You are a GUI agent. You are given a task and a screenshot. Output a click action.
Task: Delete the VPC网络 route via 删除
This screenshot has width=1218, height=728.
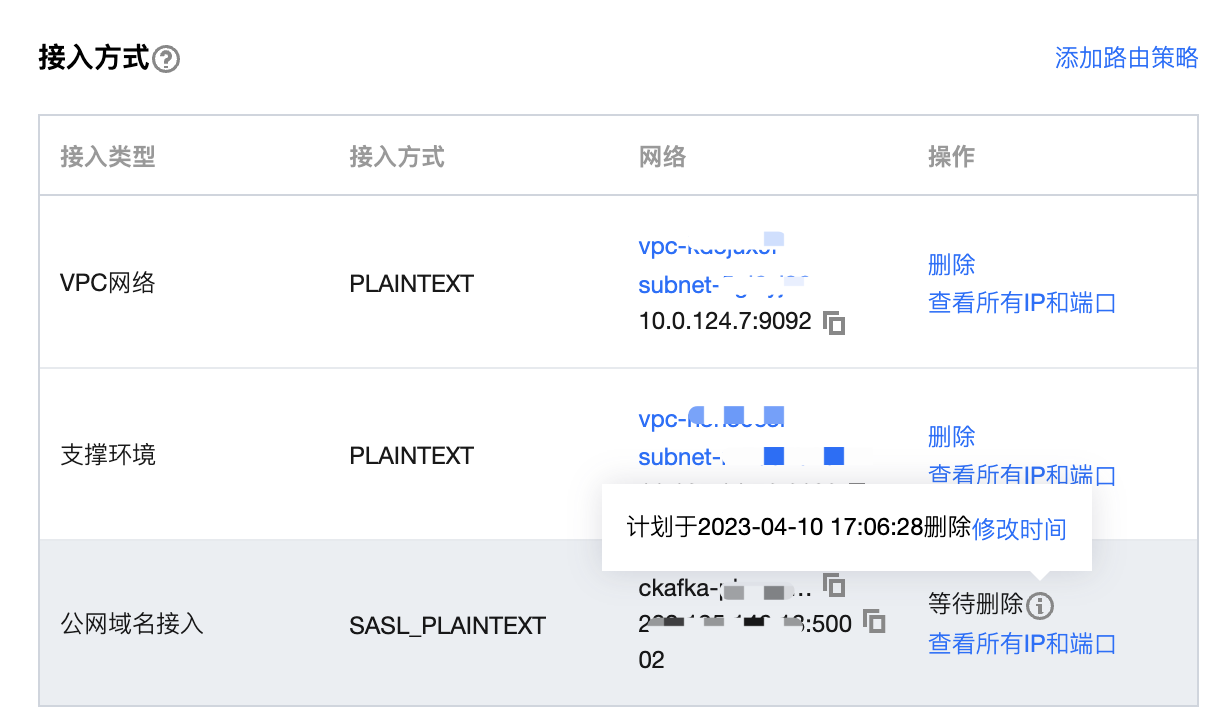coord(951,265)
